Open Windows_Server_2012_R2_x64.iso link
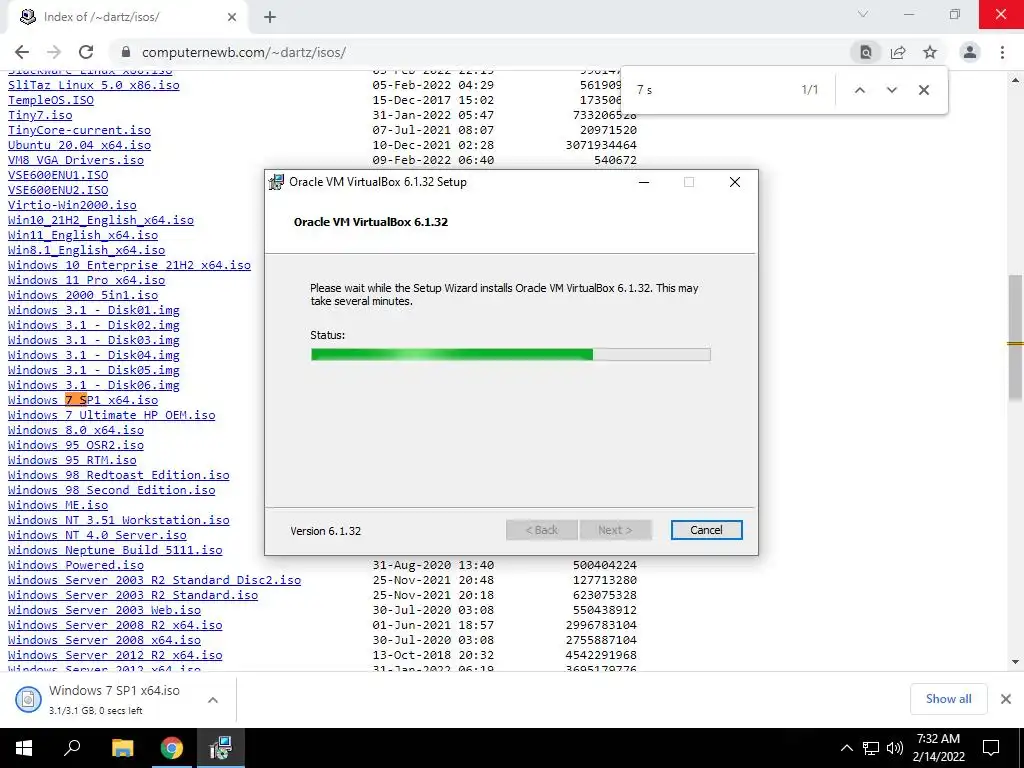Image resolution: width=1024 pixels, height=768 pixels. (x=115, y=656)
